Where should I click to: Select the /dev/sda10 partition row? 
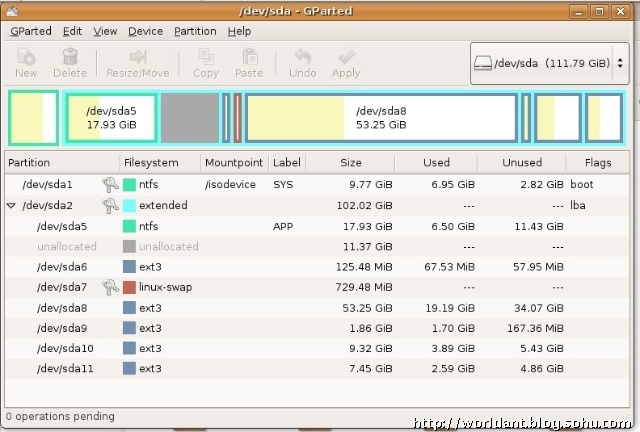coord(300,349)
